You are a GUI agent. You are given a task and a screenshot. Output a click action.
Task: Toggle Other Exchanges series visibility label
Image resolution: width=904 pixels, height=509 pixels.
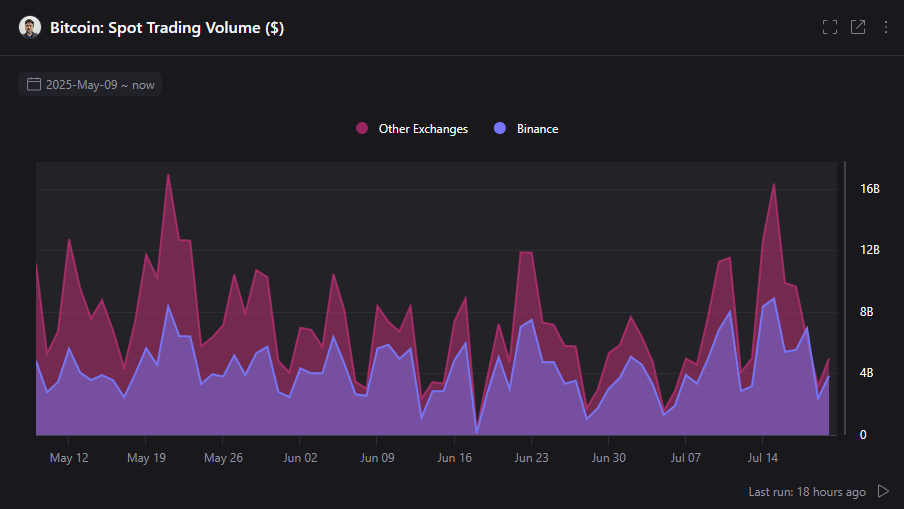pos(423,129)
